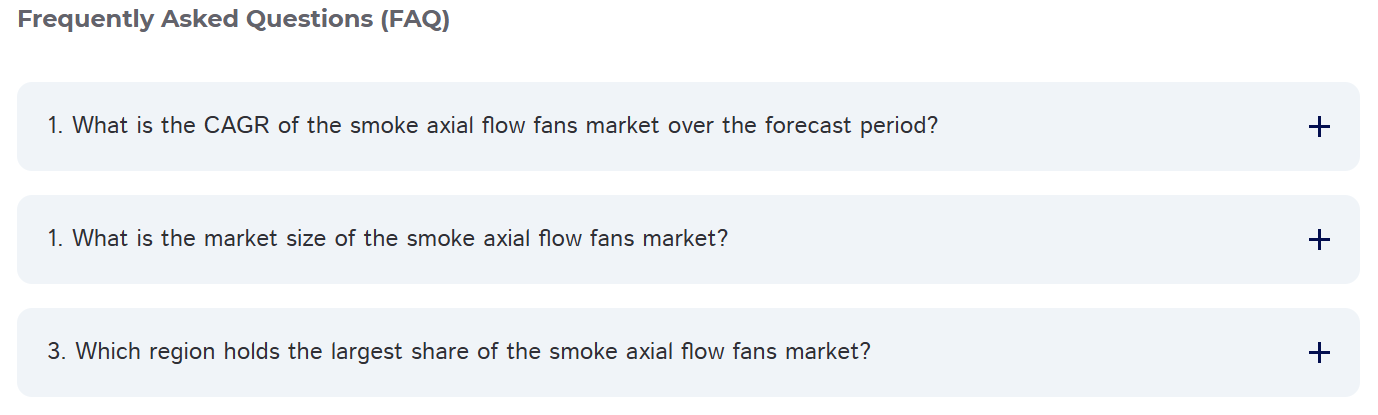Toggle the third FAQ accordion row about region
1378x415 pixels.
tap(688, 353)
